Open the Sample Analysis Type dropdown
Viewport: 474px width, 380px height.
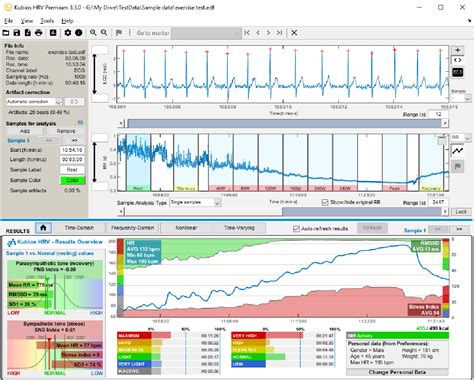(x=195, y=202)
